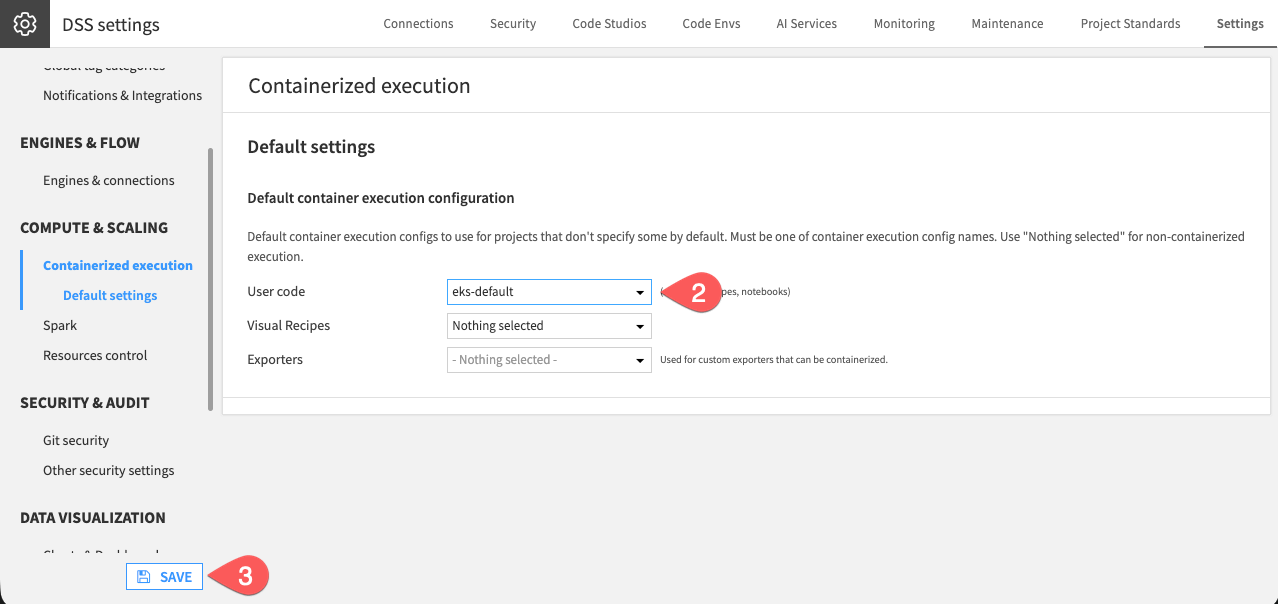Click the SECURITY & AUDIT section heading

click(x=85, y=403)
